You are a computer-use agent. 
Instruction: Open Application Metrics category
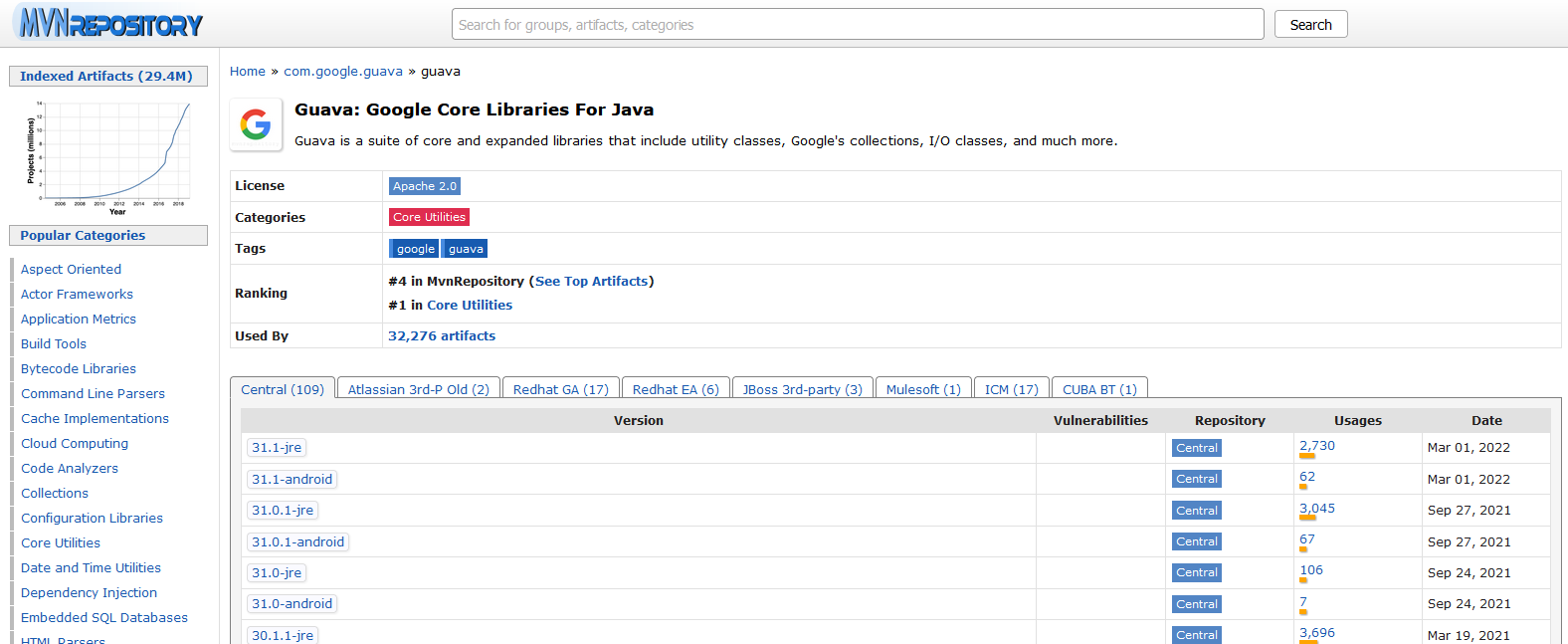click(x=79, y=319)
